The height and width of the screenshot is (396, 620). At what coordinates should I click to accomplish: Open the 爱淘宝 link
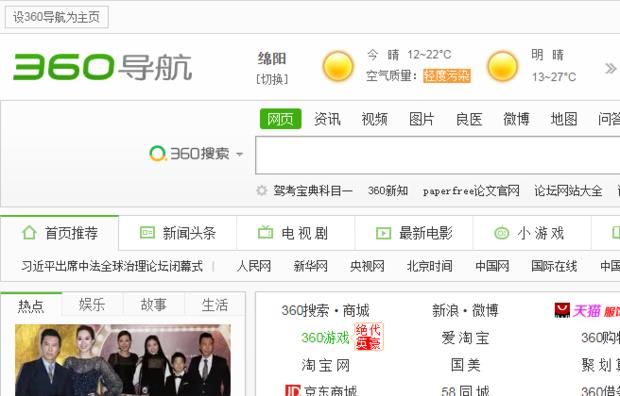pos(465,338)
